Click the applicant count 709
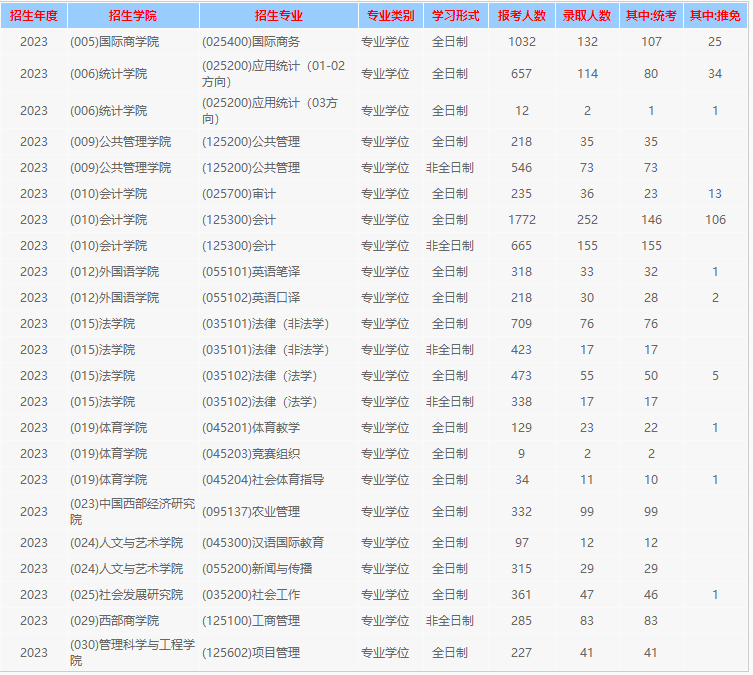Screen dimensions: 753x675 [522, 324]
